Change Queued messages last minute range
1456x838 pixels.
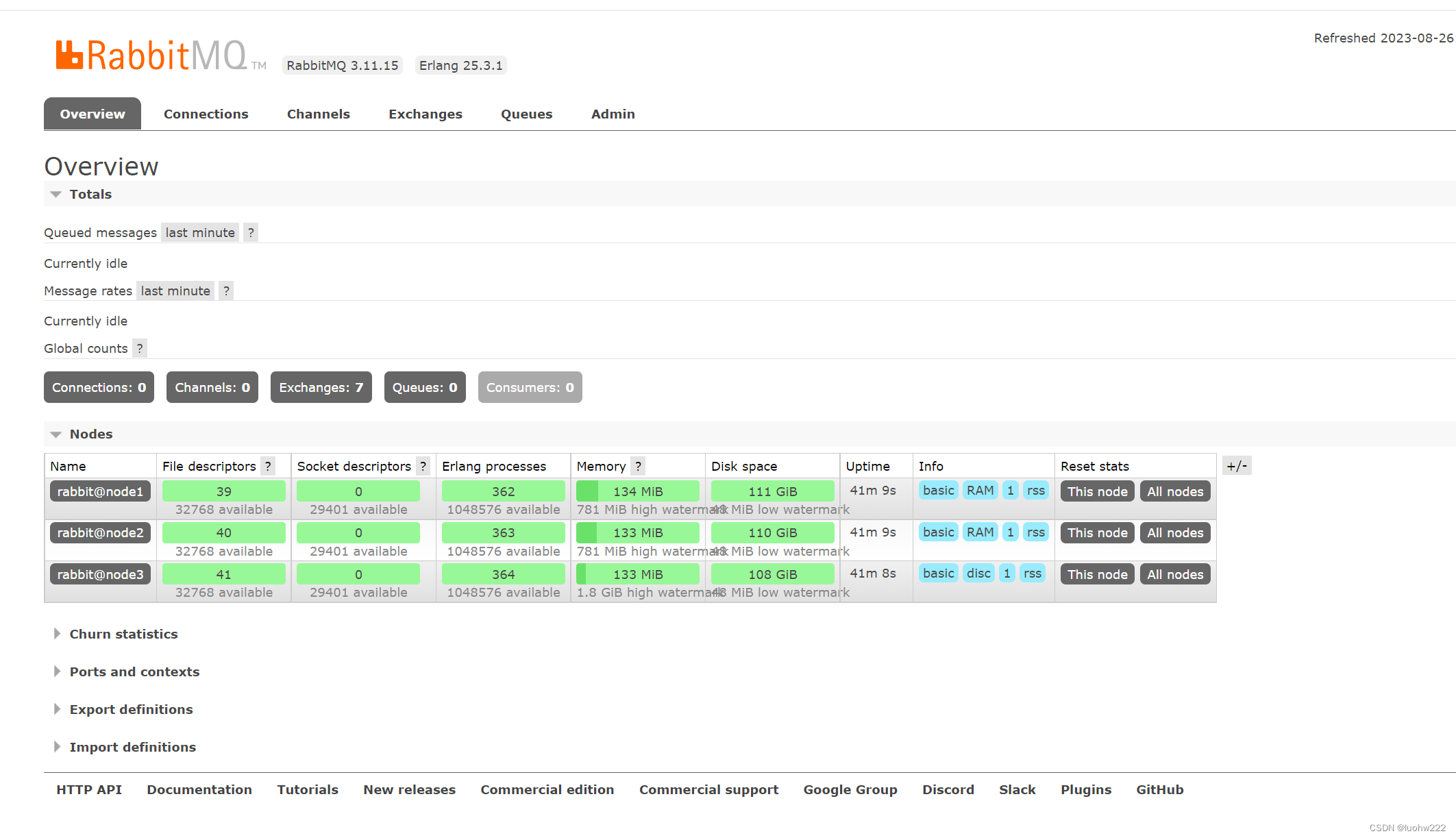tap(200, 233)
